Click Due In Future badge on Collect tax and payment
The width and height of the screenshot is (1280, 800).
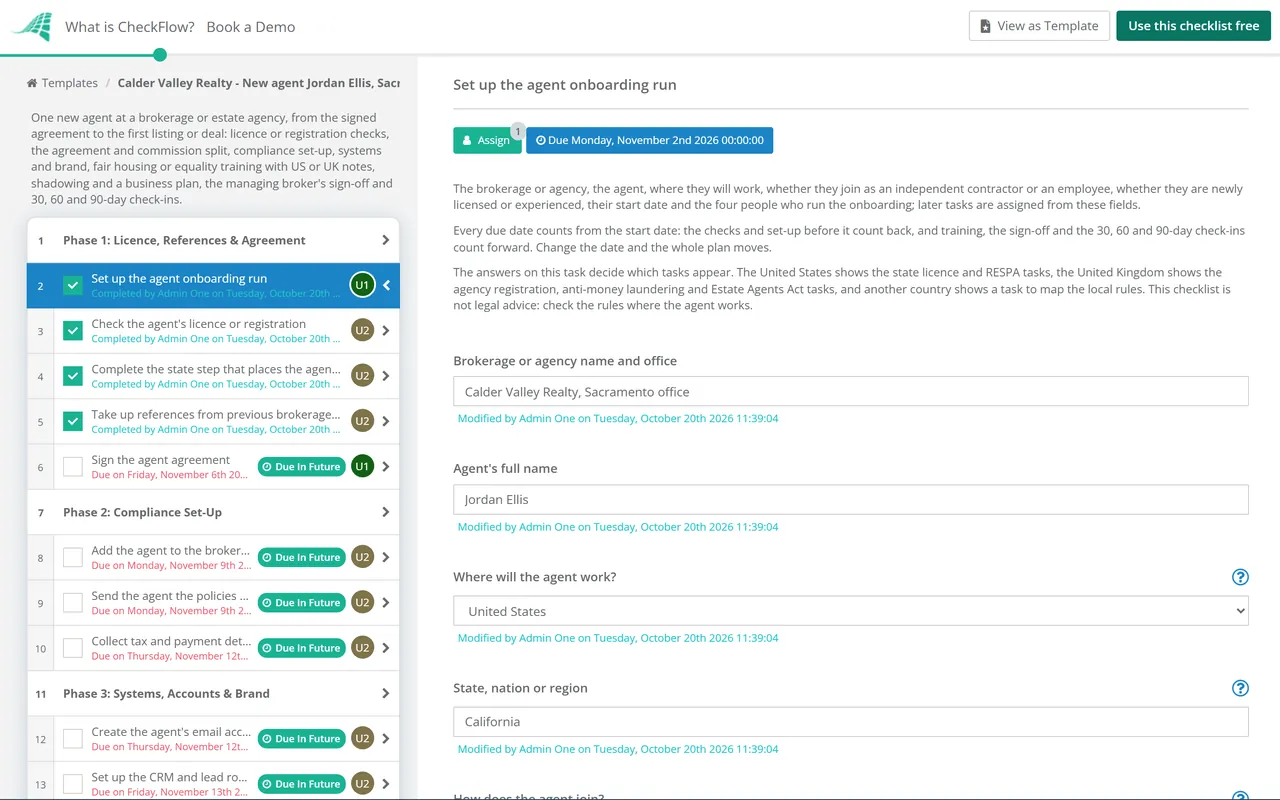[301, 648]
